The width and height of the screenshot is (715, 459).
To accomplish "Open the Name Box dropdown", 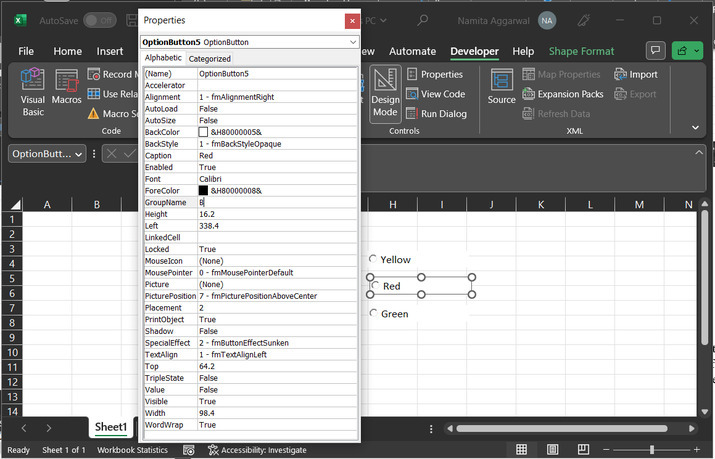I will (80, 154).
